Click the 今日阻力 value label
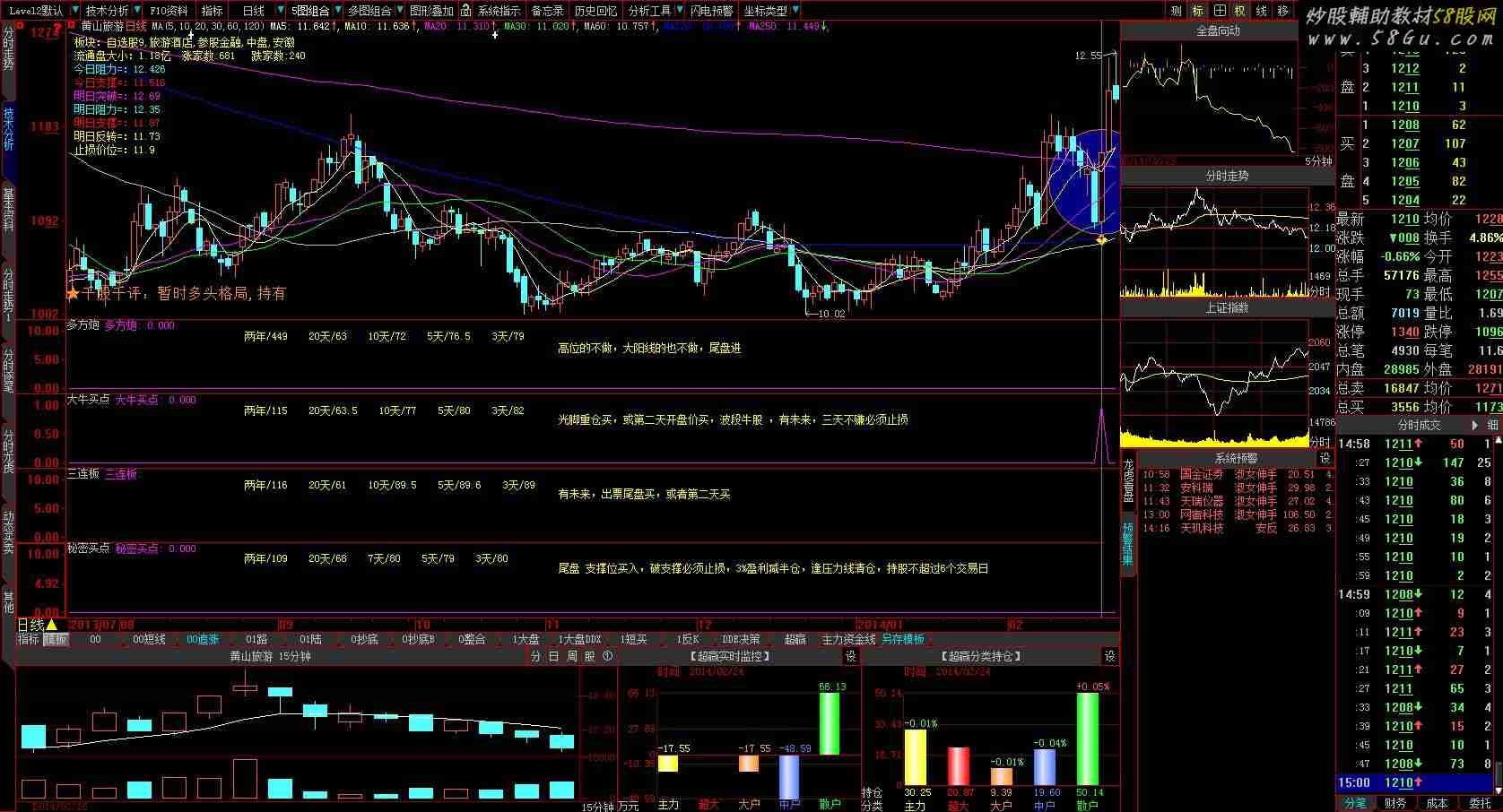This screenshot has width=1503, height=812. point(119,69)
